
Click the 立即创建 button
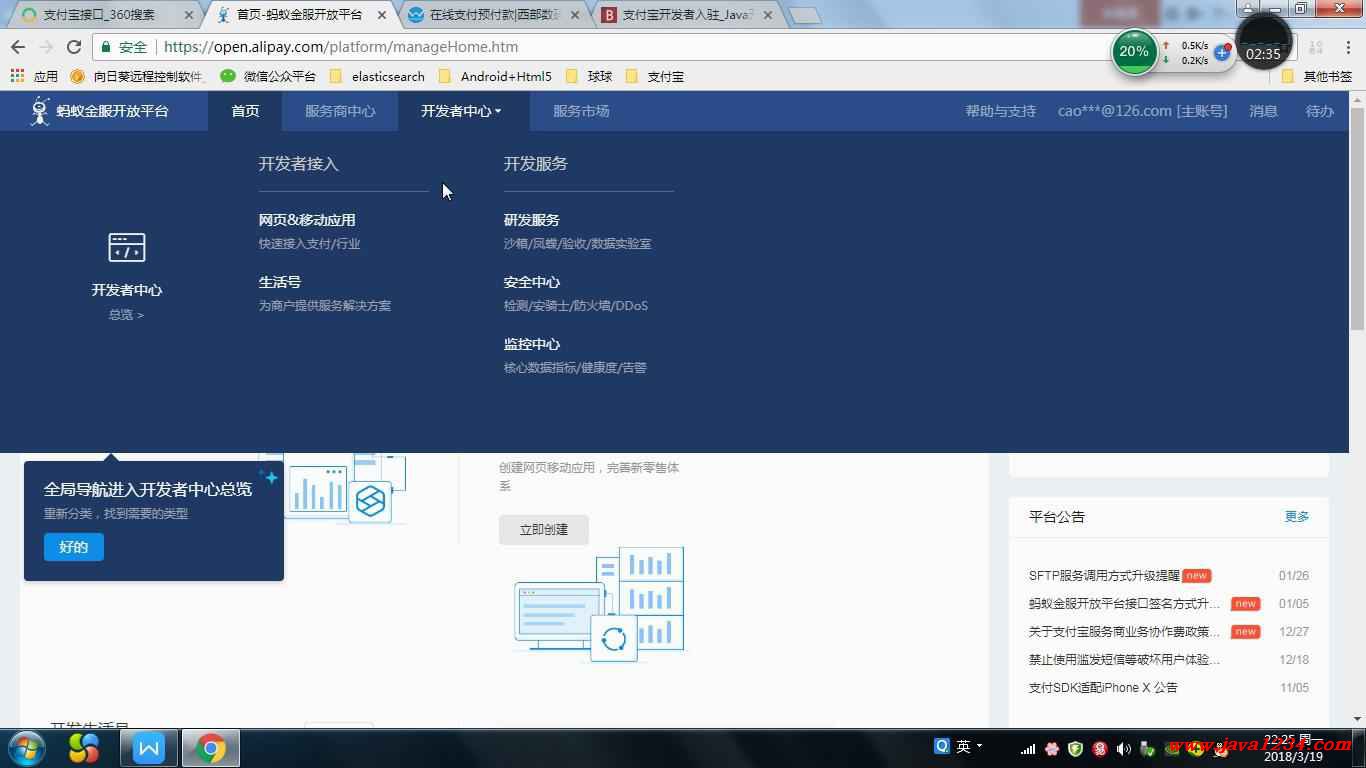pos(544,530)
